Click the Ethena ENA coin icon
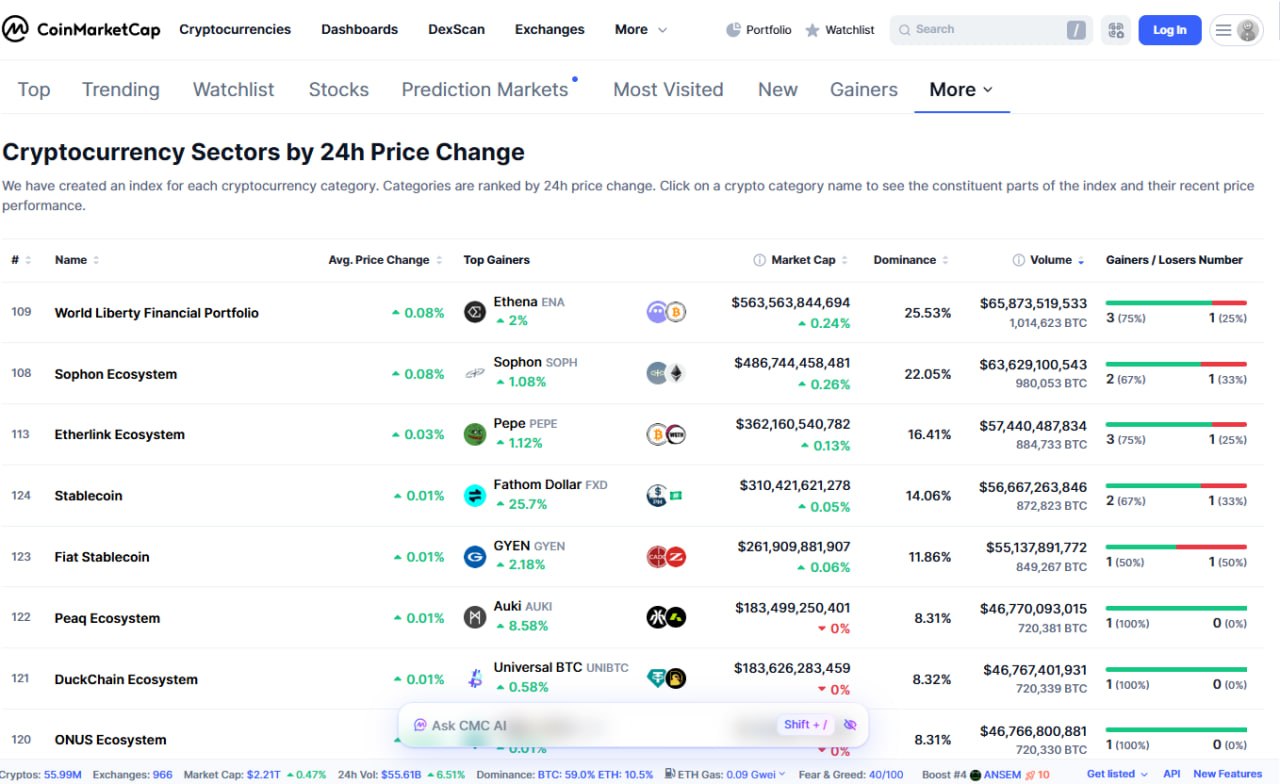Viewport: 1280px width, 784px height. (475, 312)
